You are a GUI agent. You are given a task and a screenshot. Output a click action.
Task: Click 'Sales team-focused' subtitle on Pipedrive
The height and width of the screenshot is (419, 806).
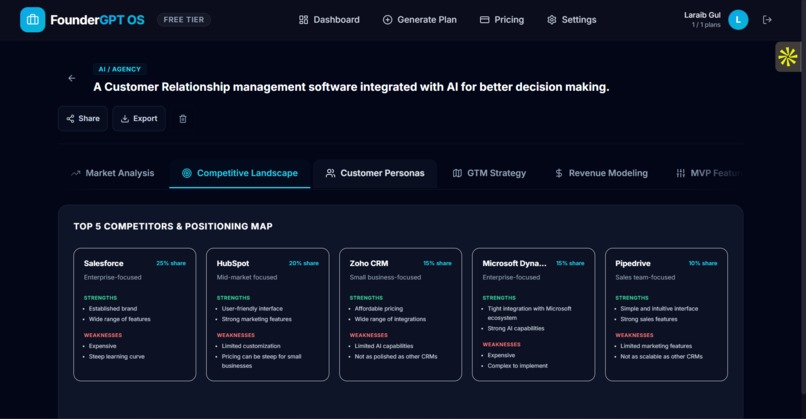click(x=645, y=277)
